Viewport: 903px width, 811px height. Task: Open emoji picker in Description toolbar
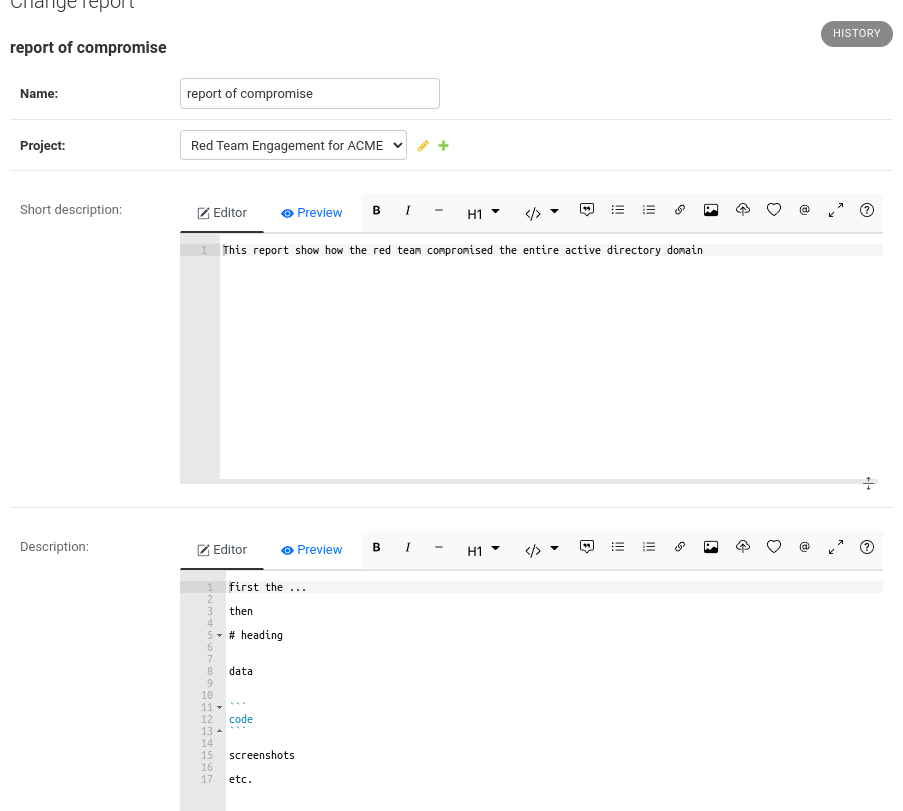[774, 547]
